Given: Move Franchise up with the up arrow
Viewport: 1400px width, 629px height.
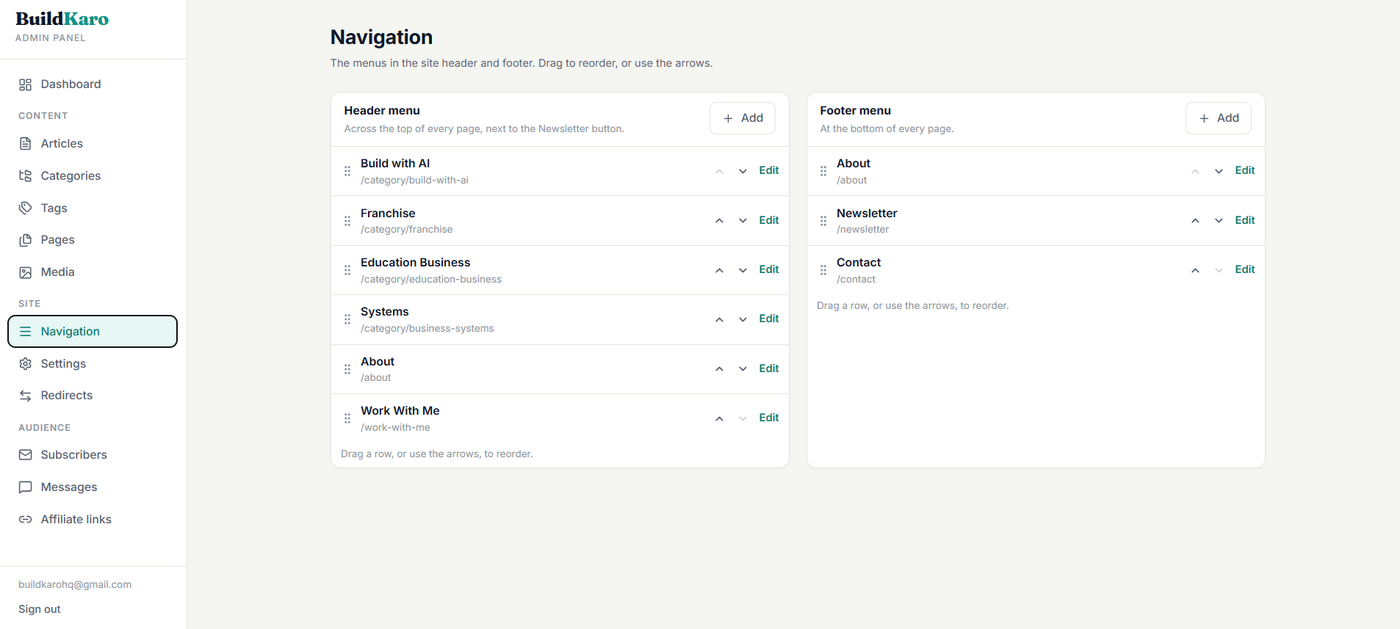Looking at the screenshot, I should [719, 221].
